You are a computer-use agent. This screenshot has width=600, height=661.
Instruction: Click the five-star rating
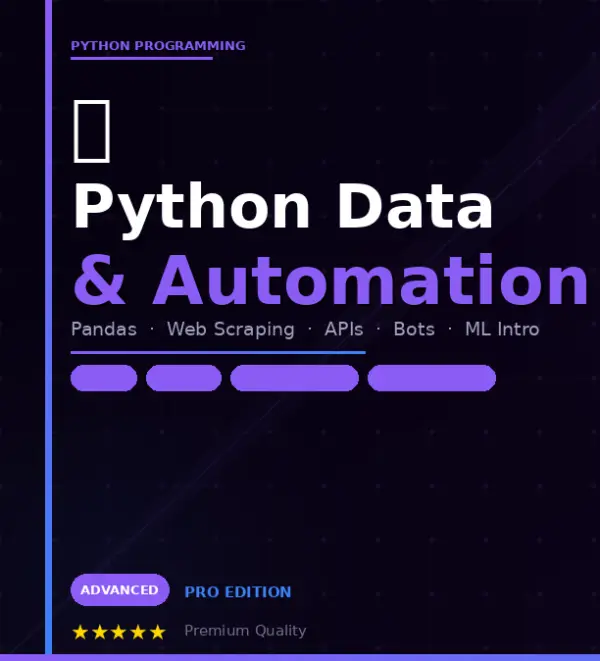click(x=119, y=632)
